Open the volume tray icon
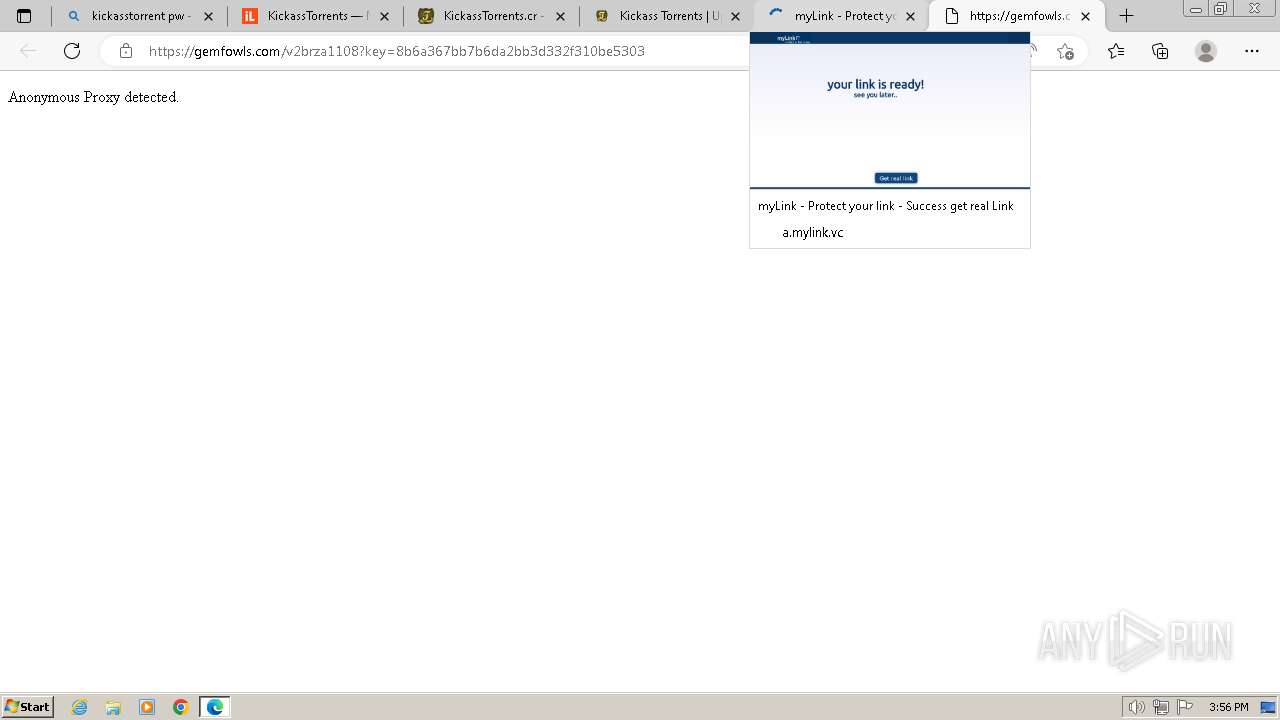This screenshot has width=1280, height=720. point(1137,707)
